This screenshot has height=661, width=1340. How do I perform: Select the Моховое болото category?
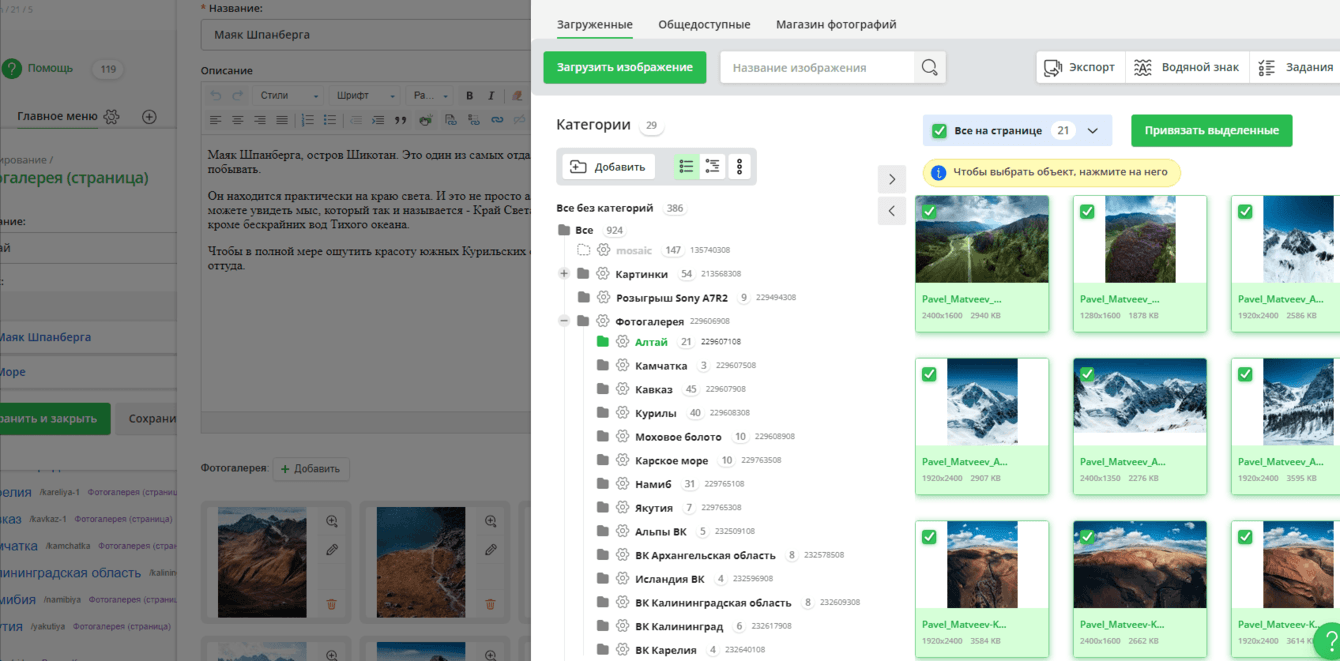tap(678, 437)
